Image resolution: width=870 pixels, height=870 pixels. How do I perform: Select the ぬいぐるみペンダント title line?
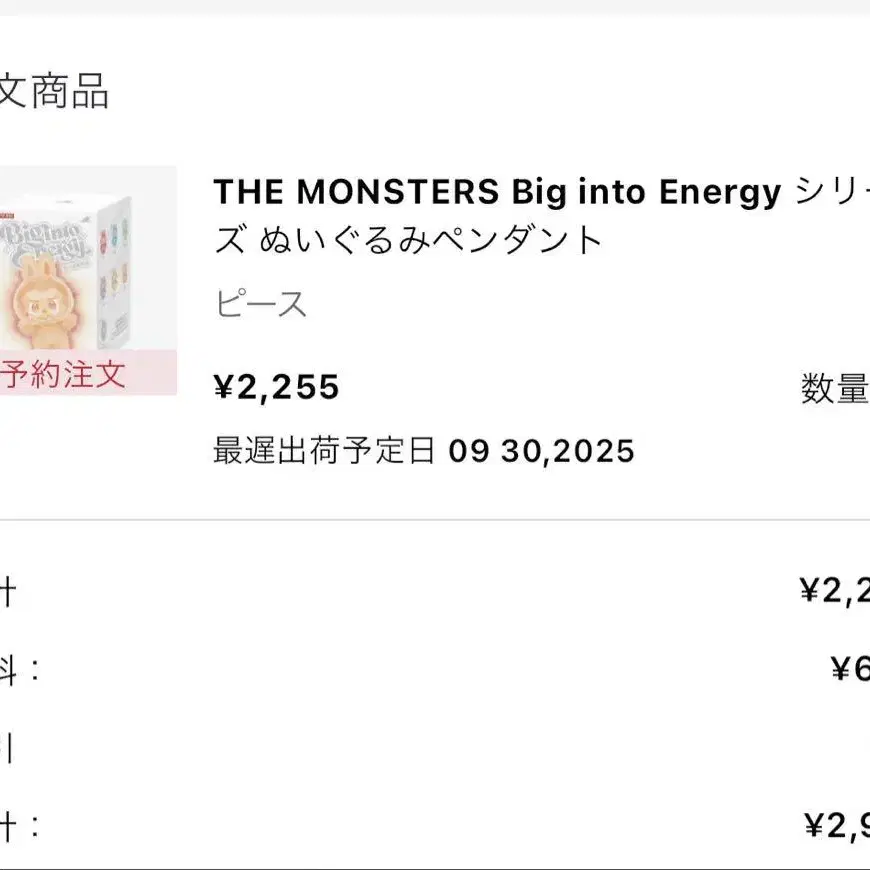point(408,240)
